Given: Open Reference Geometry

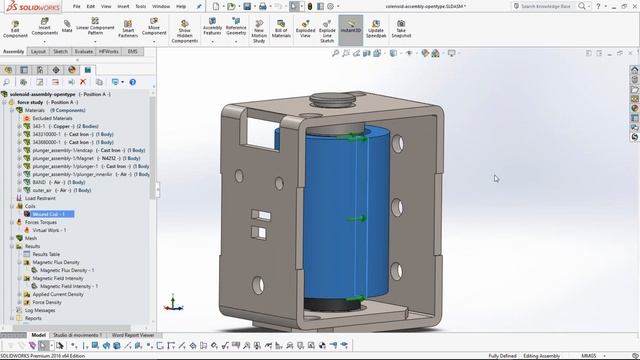Looking at the screenshot, I should [x=236, y=27].
